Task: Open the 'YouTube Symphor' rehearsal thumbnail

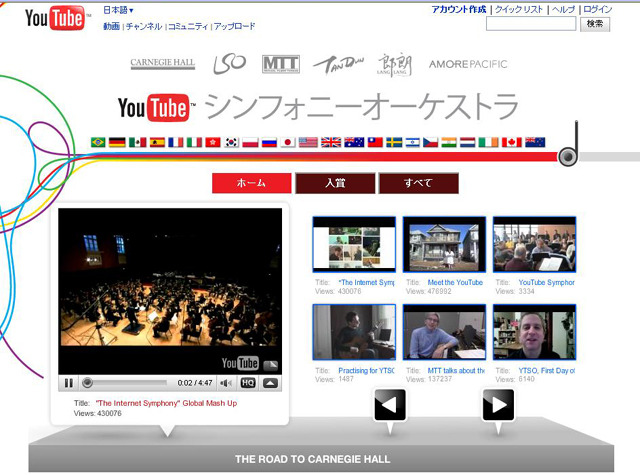Action: (x=535, y=244)
